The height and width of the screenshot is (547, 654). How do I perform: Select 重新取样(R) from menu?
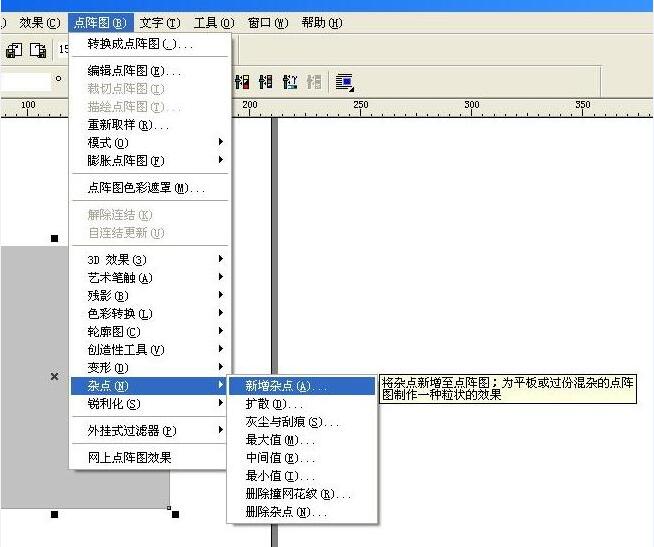pyautogui.click(x=150, y=124)
